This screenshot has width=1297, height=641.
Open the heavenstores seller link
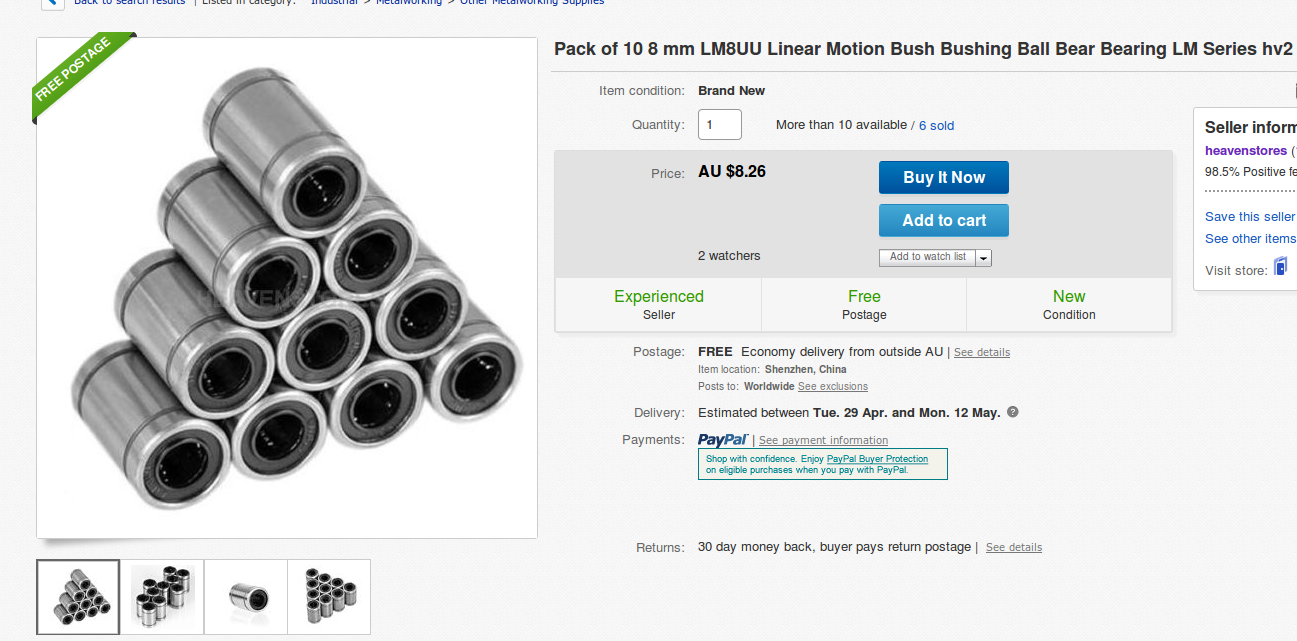point(1245,151)
